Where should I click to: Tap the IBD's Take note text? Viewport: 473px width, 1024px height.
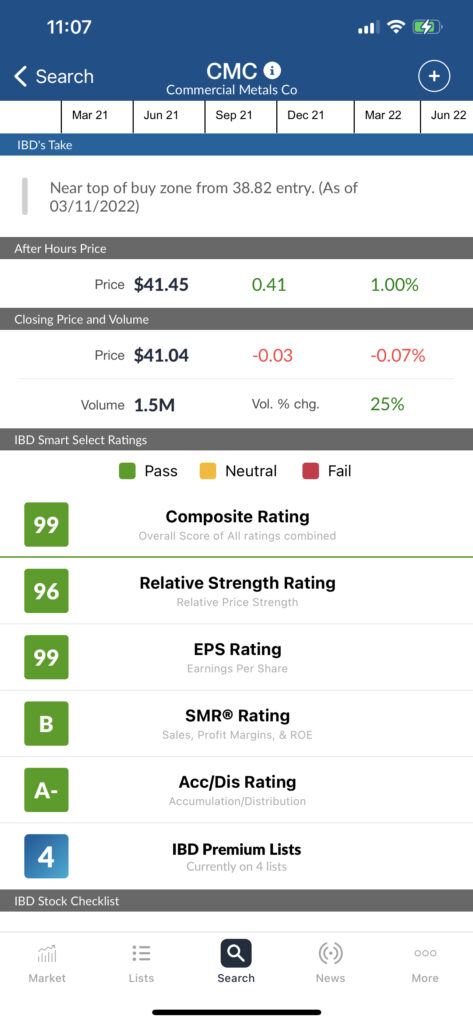pyautogui.click(x=204, y=197)
